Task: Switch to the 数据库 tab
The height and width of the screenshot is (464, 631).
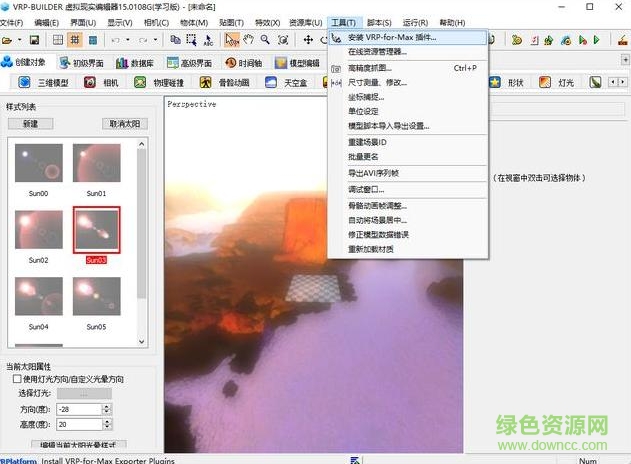Action: pos(135,63)
